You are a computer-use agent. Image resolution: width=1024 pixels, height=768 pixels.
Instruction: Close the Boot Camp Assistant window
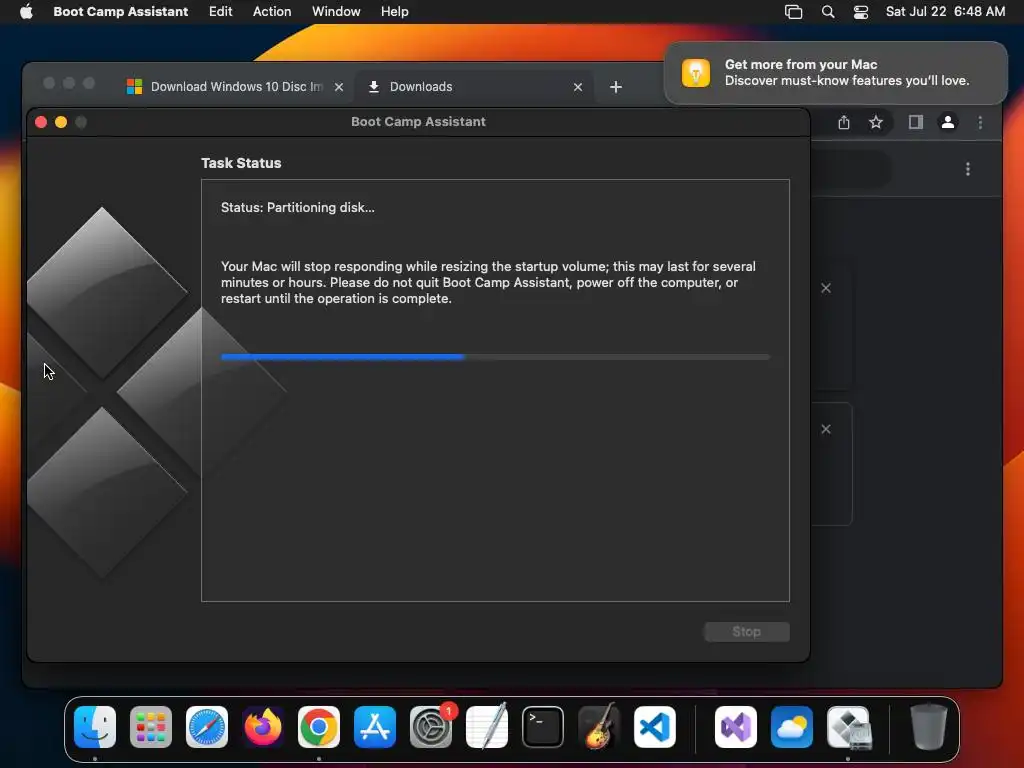click(40, 122)
